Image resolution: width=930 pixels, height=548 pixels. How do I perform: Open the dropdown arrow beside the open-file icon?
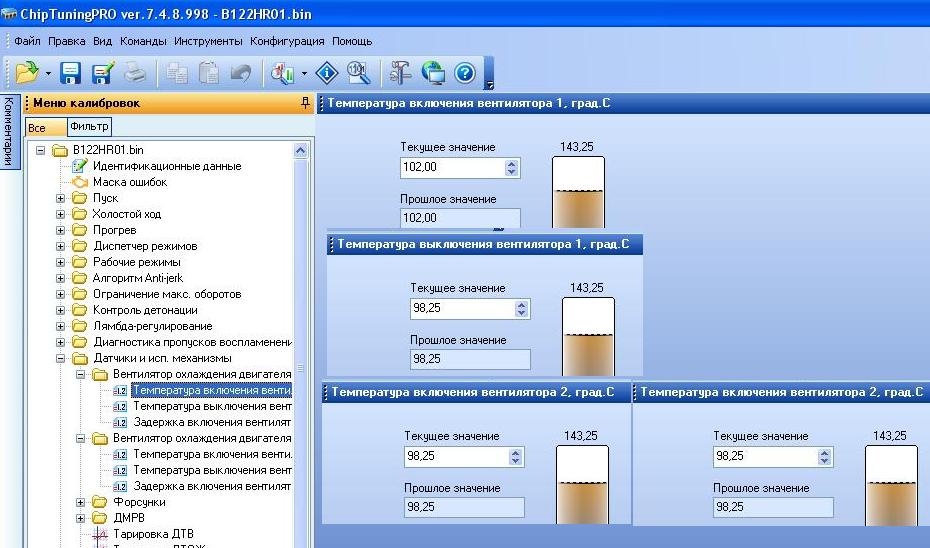tap(48, 74)
